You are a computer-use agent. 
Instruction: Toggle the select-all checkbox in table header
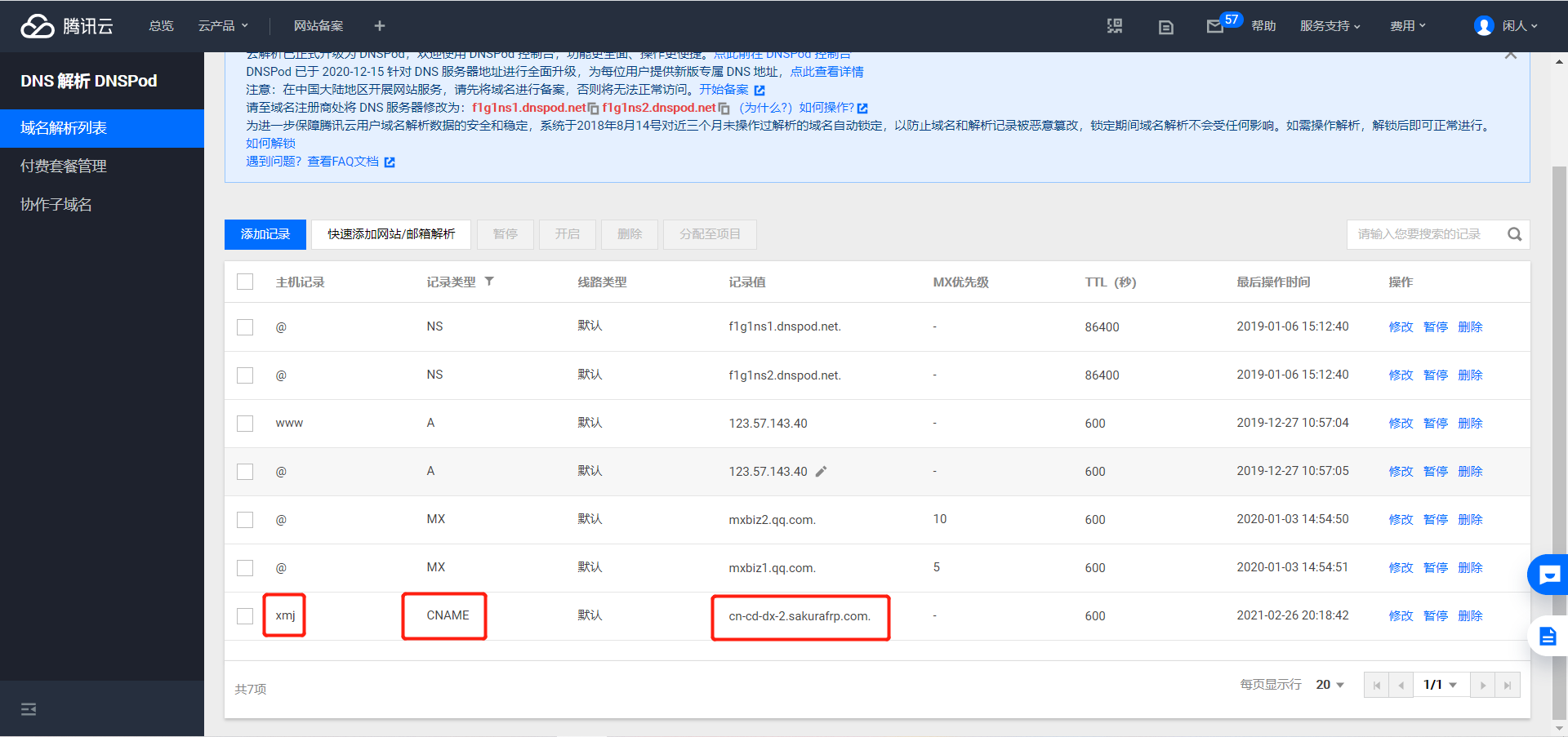click(245, 282)
